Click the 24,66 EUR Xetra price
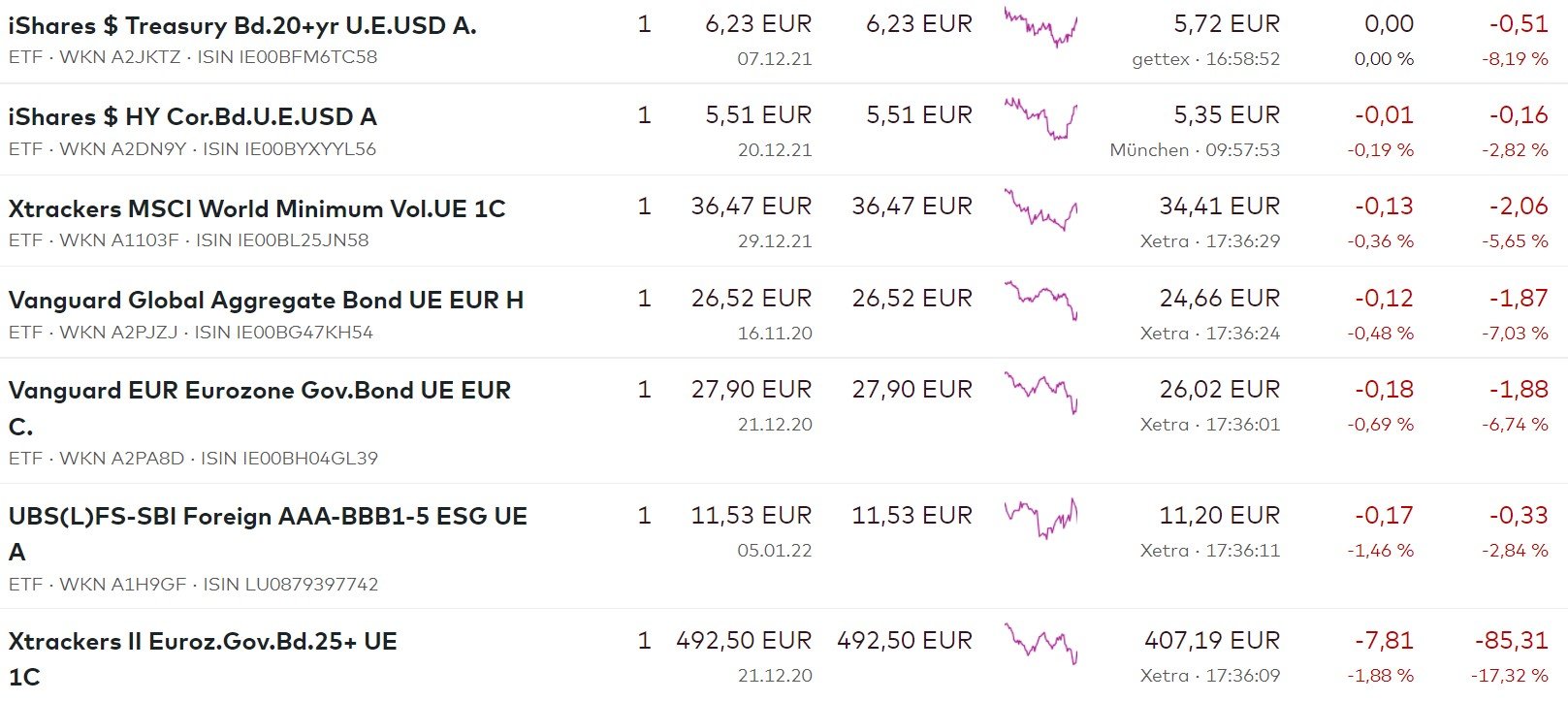The width and height of the screenshot is (1568, 701). 1219,299
